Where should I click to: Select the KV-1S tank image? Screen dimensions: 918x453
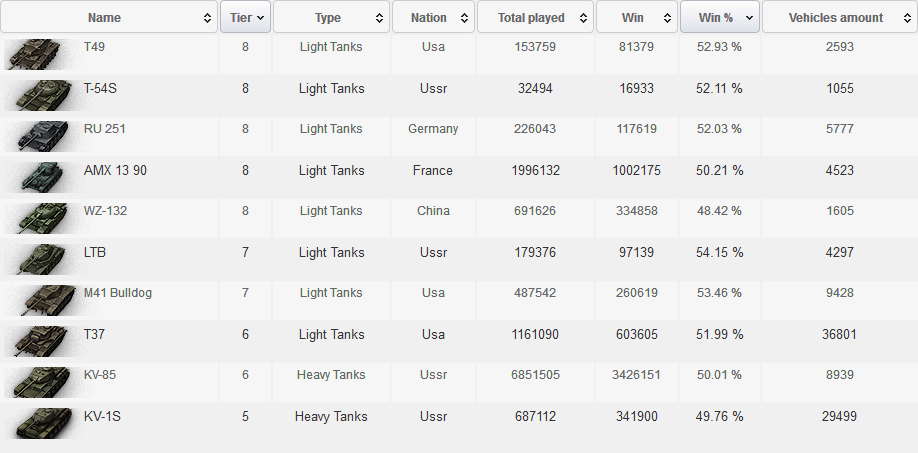coord(38,422)
